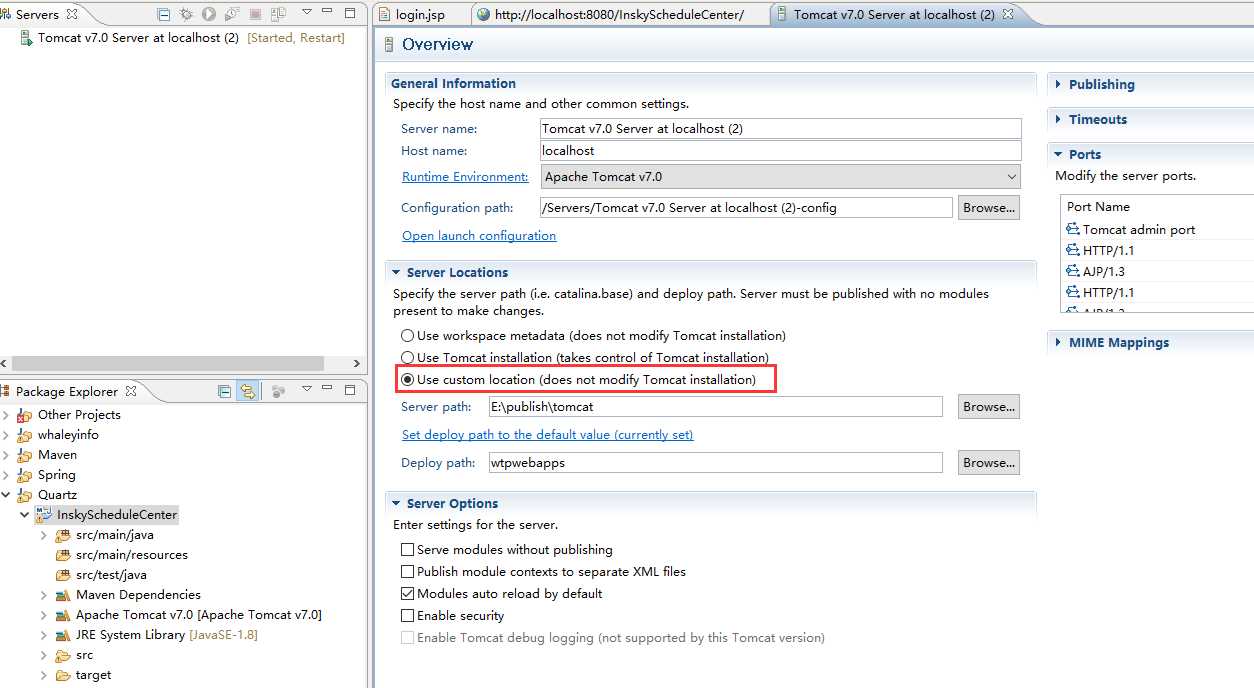The width and height of the screenshot is (1254, 688).
Task: Enable Serve modules without publishing
Action: tap(407, 550)
